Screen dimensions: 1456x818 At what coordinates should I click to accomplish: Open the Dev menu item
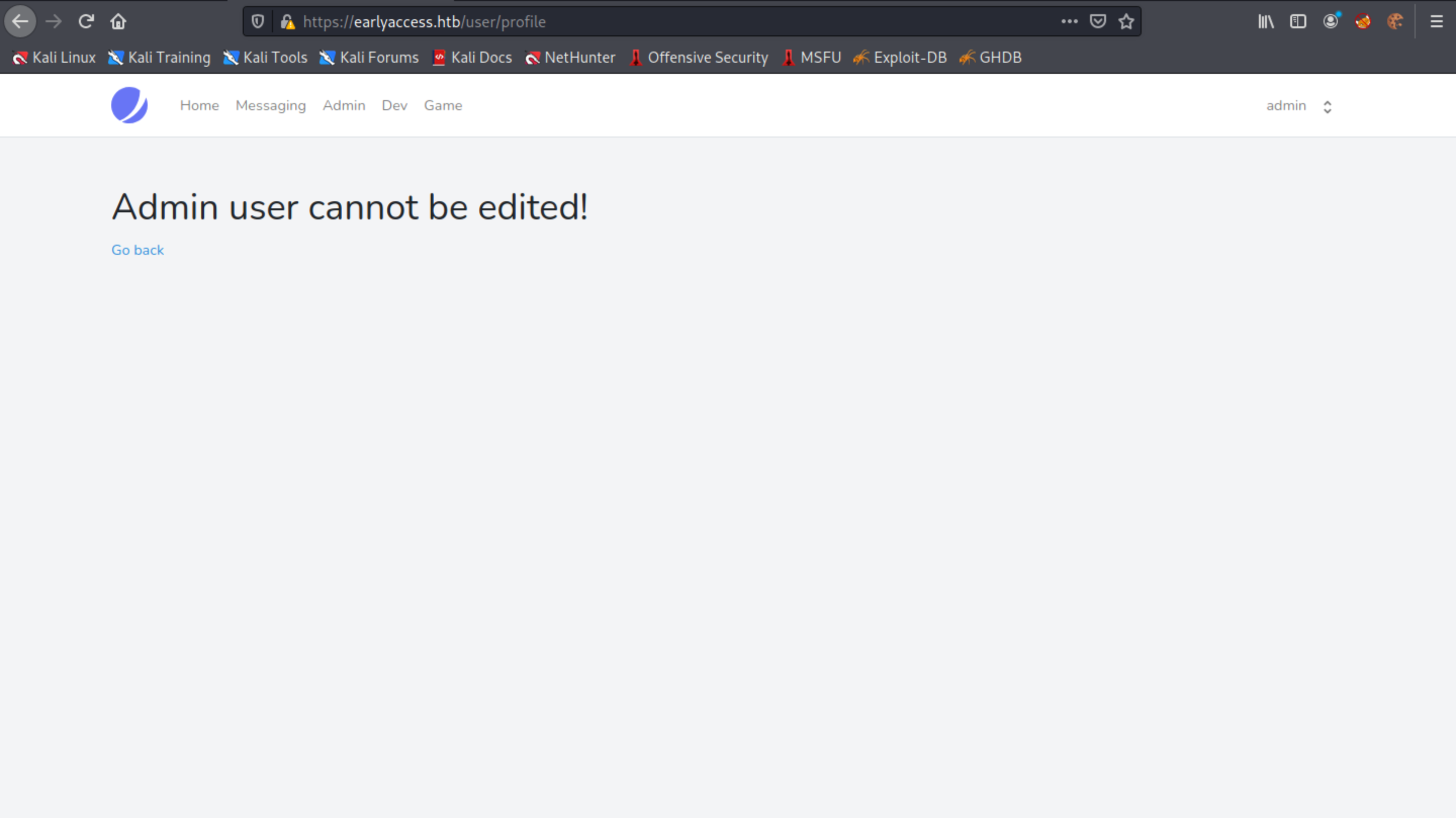pos(394,106)
